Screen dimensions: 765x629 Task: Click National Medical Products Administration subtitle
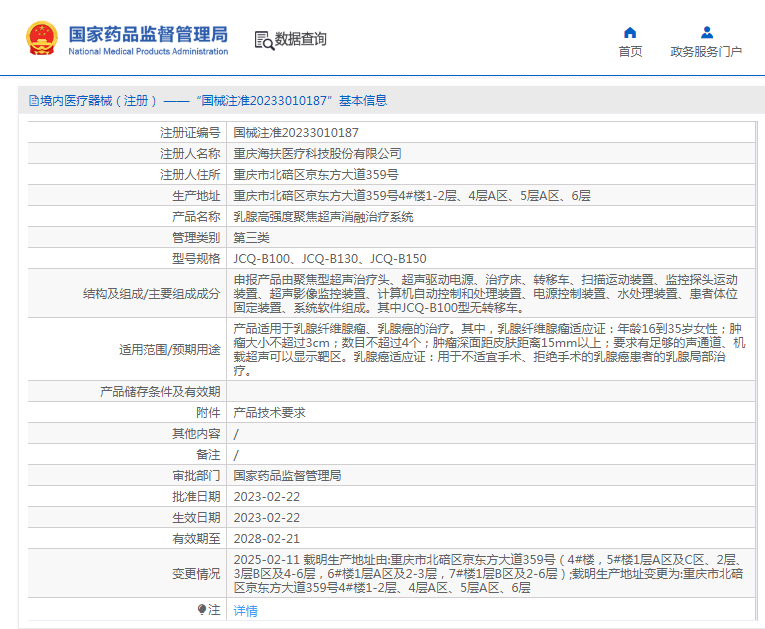(148, 51)
